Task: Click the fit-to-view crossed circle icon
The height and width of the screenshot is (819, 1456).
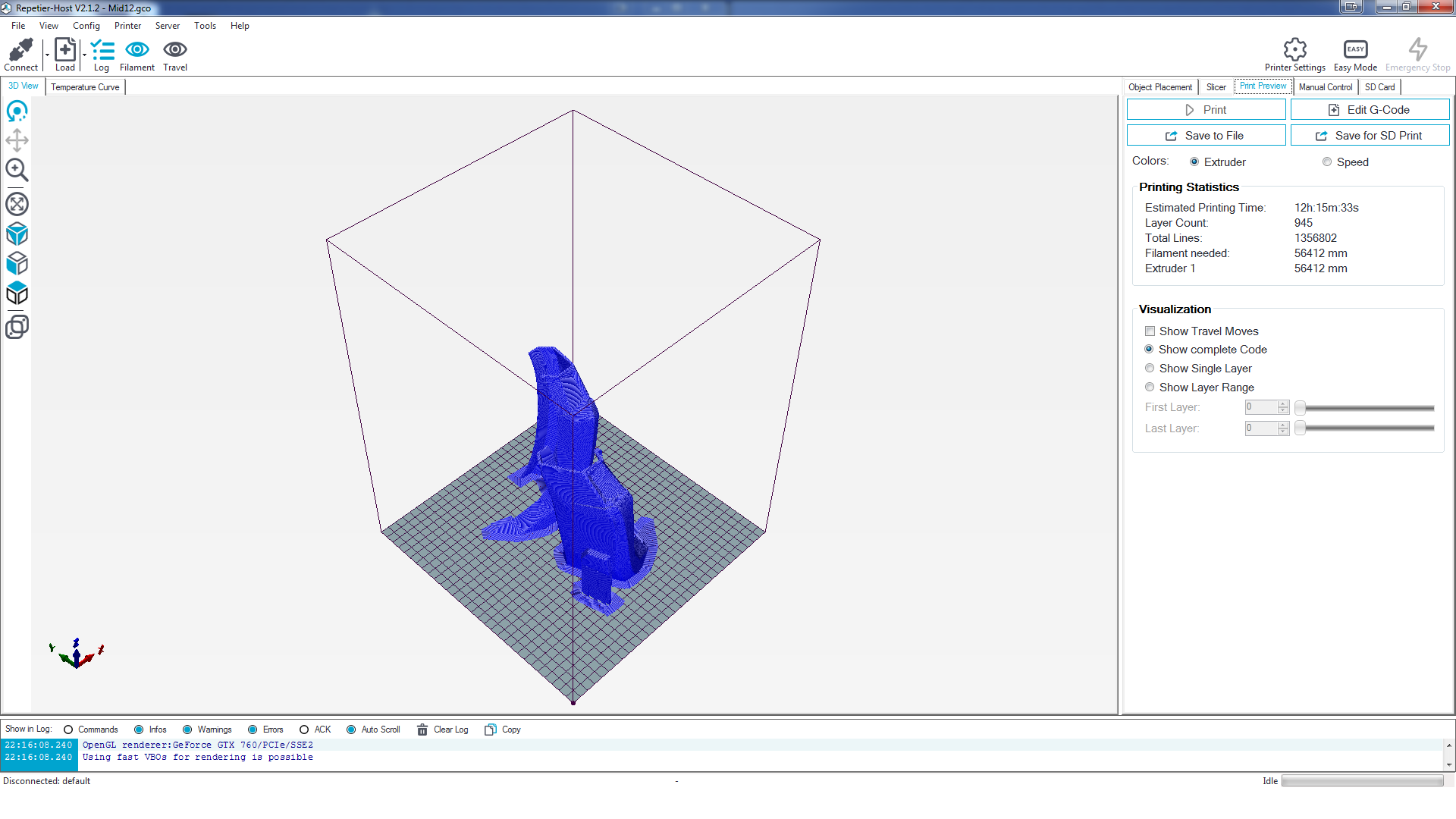Action: point(17,204)
